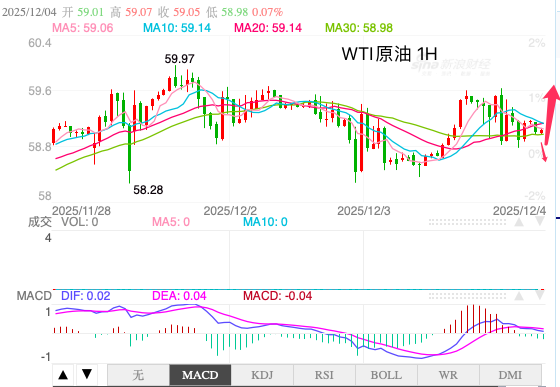The height and width of the screenshot is (387, 560).
Task: Select the MACD indicator tab
Action: [x=200, y=375]
